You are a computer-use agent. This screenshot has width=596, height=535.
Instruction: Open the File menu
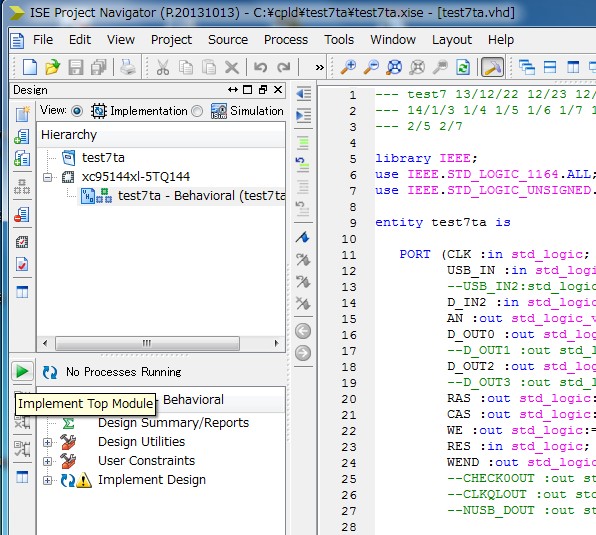43,40
